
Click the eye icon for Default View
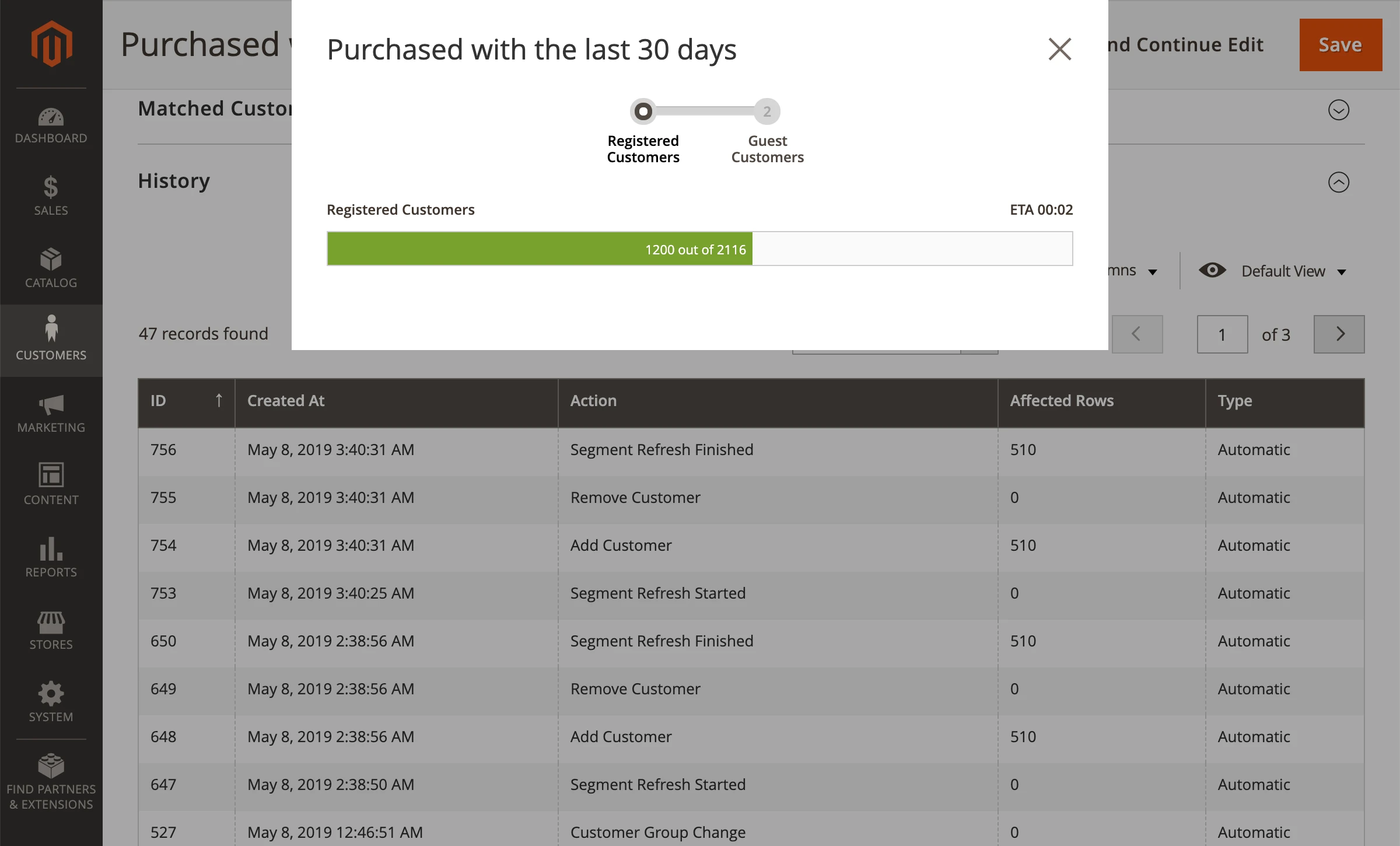[1212, 271]
